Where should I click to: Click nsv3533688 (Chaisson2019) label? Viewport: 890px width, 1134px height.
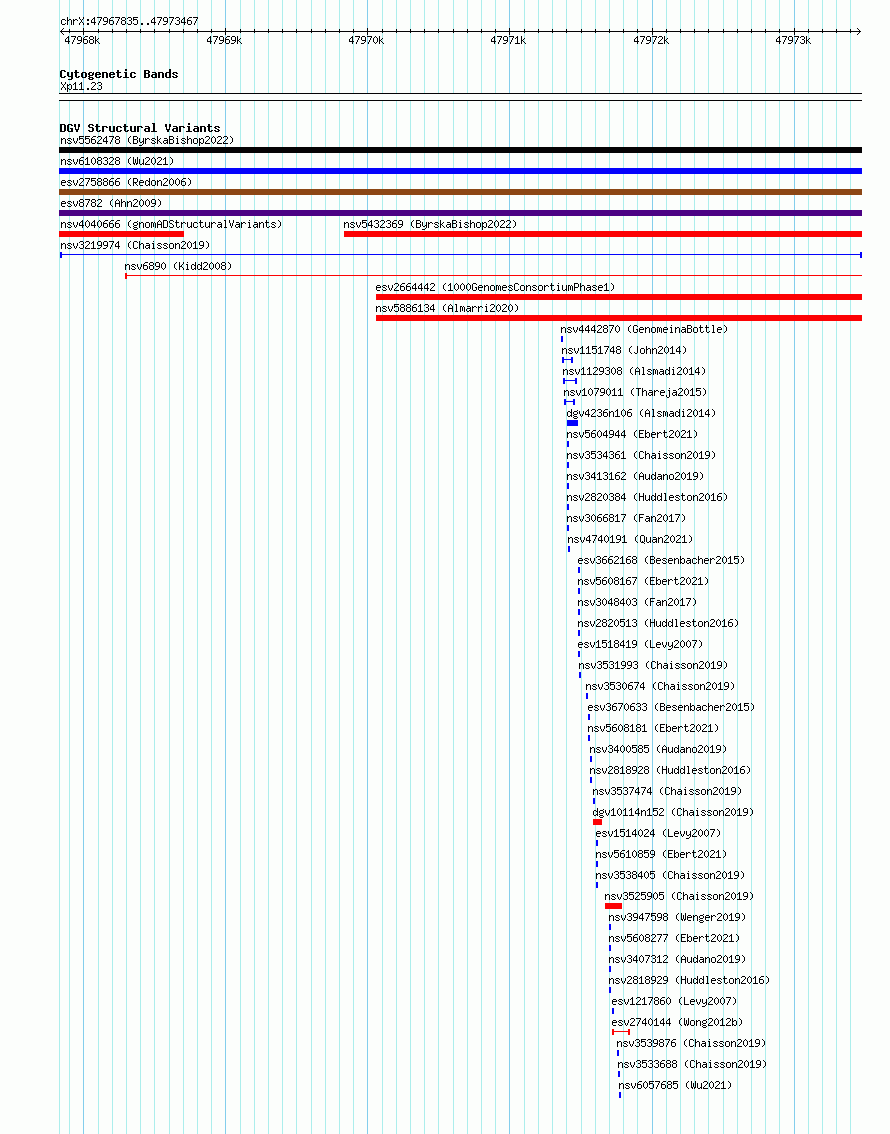pos(692,1063)
